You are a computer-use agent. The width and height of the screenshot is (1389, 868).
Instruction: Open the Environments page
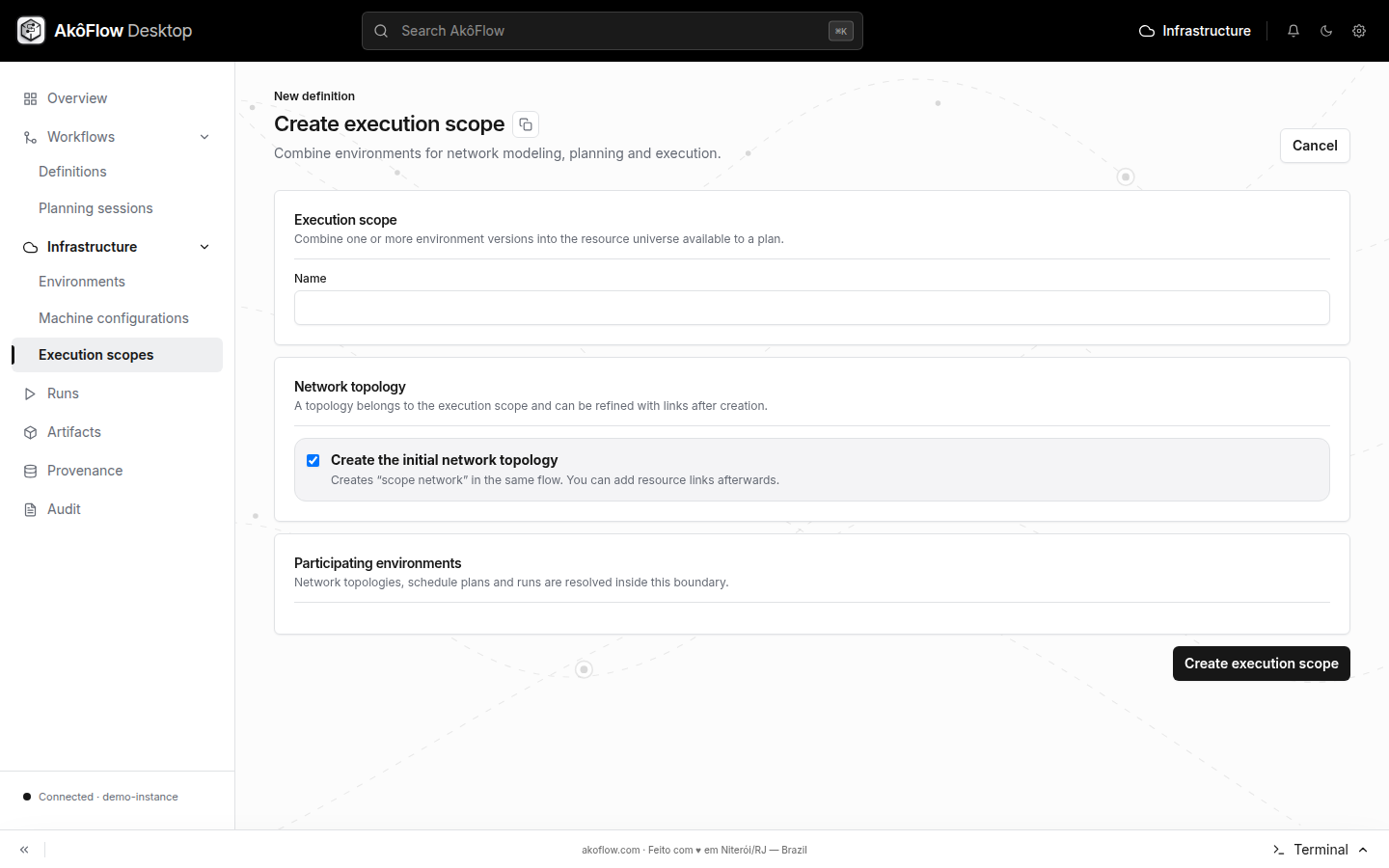pos(82,282)
